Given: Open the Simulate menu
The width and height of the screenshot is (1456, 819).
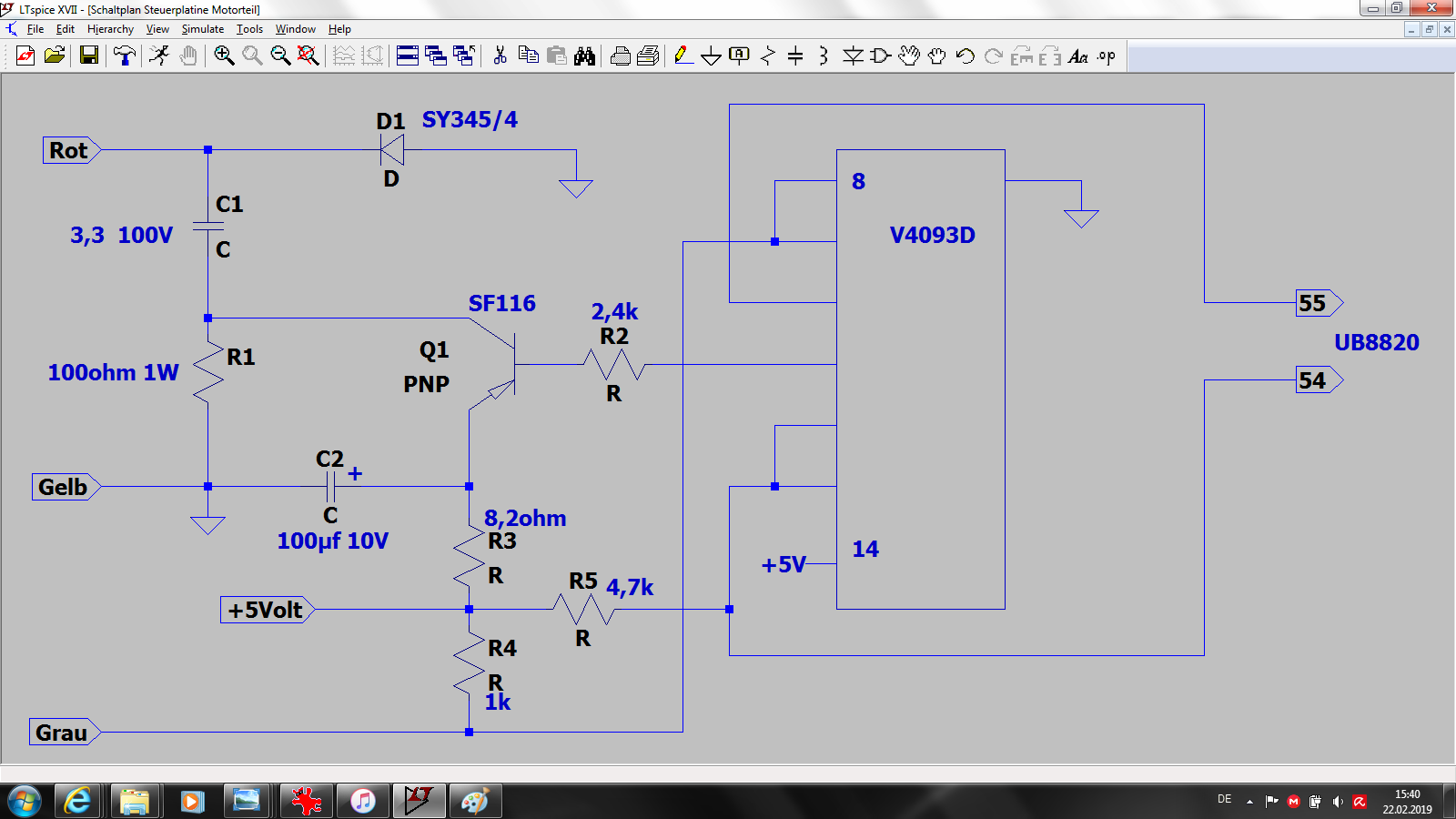Looking at the screenshot, I should pos(202,29).
